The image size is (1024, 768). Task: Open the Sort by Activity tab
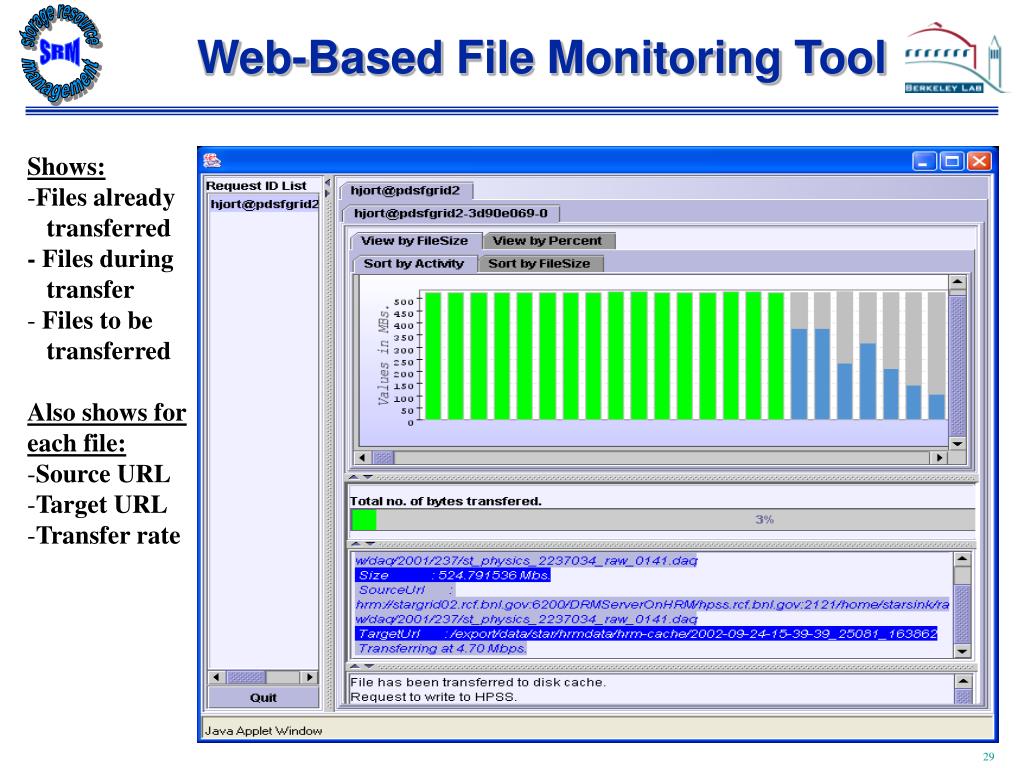click(x=413, y=264)
